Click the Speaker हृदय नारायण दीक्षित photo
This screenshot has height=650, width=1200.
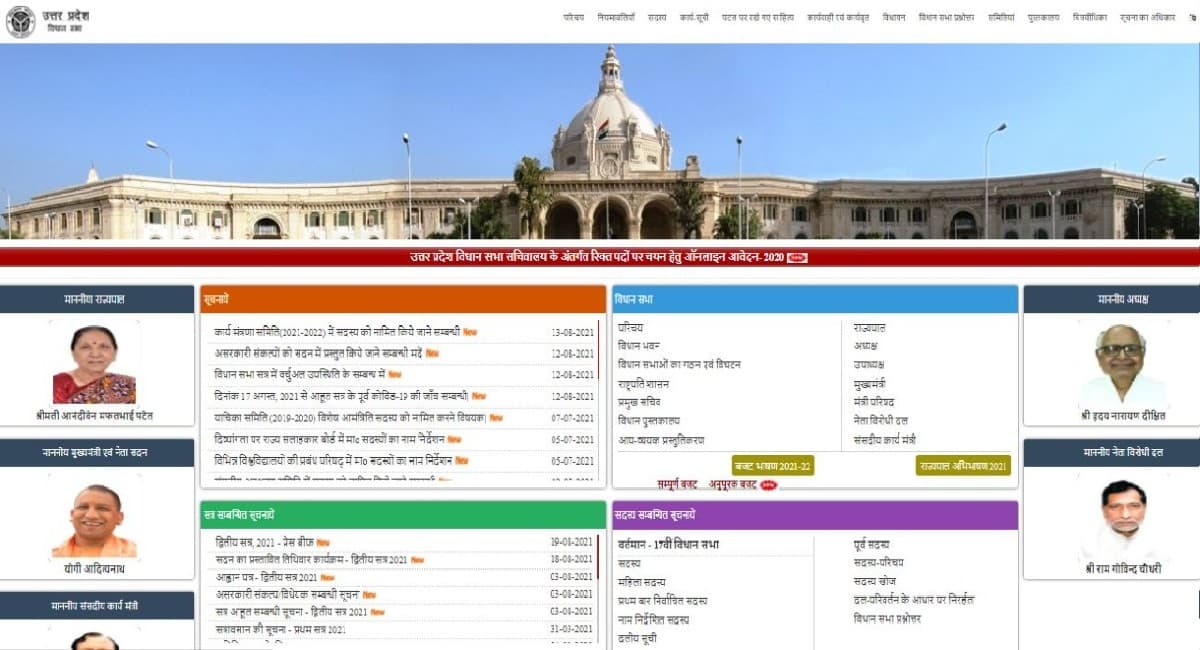1122,364
